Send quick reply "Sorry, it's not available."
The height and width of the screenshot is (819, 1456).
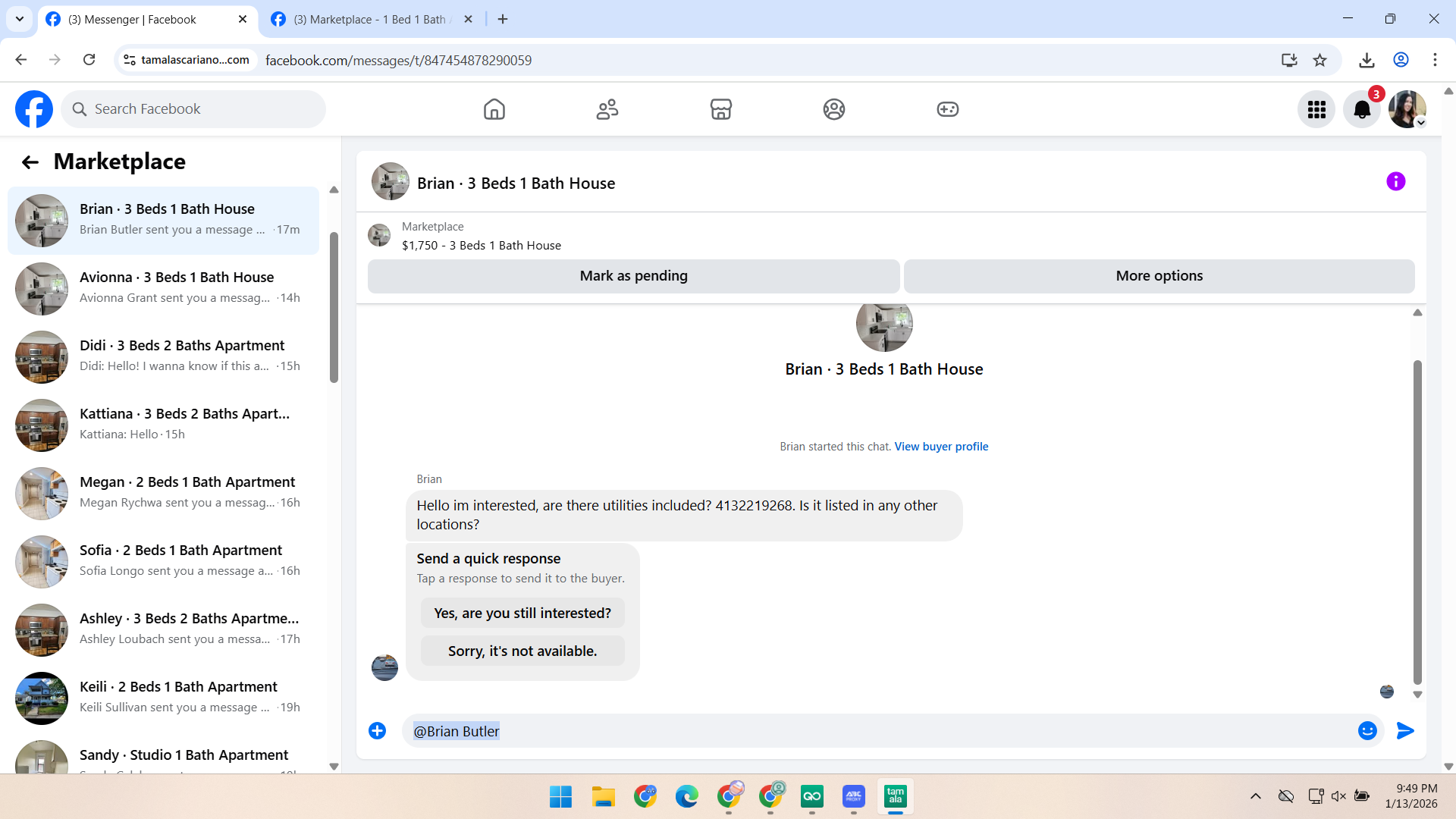coord(522,651)
